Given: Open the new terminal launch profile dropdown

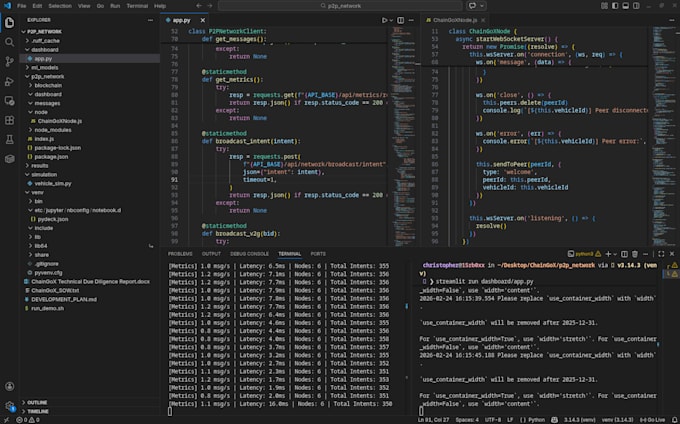Looking at the screenshot, I should [x=615, y=254].
